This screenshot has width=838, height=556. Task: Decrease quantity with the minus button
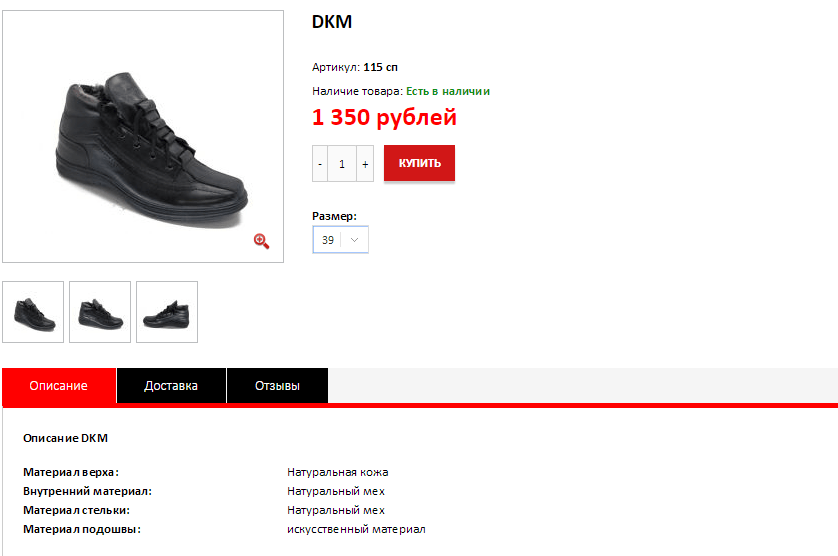[x=320, y=164]
